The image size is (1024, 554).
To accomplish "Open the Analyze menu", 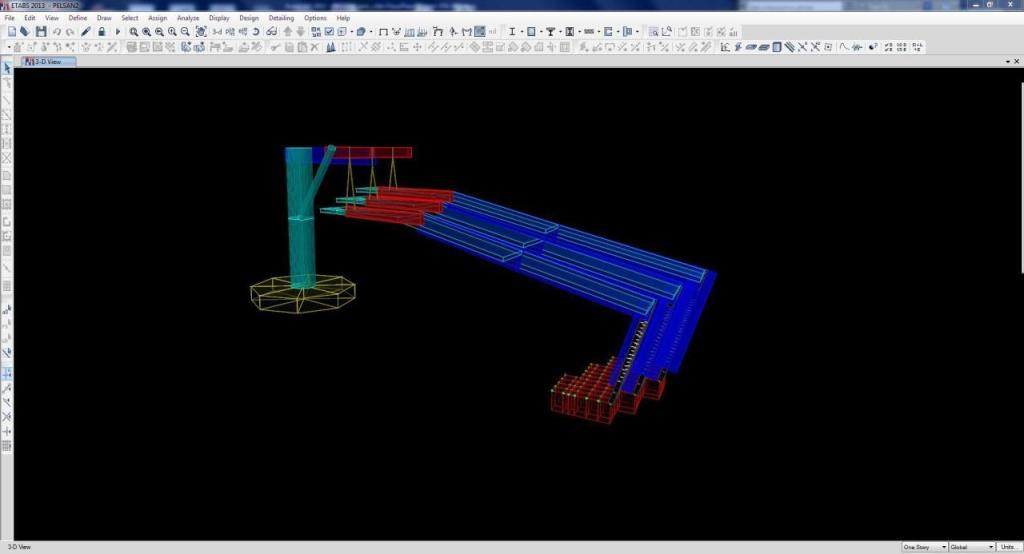I will coord(187,18).
